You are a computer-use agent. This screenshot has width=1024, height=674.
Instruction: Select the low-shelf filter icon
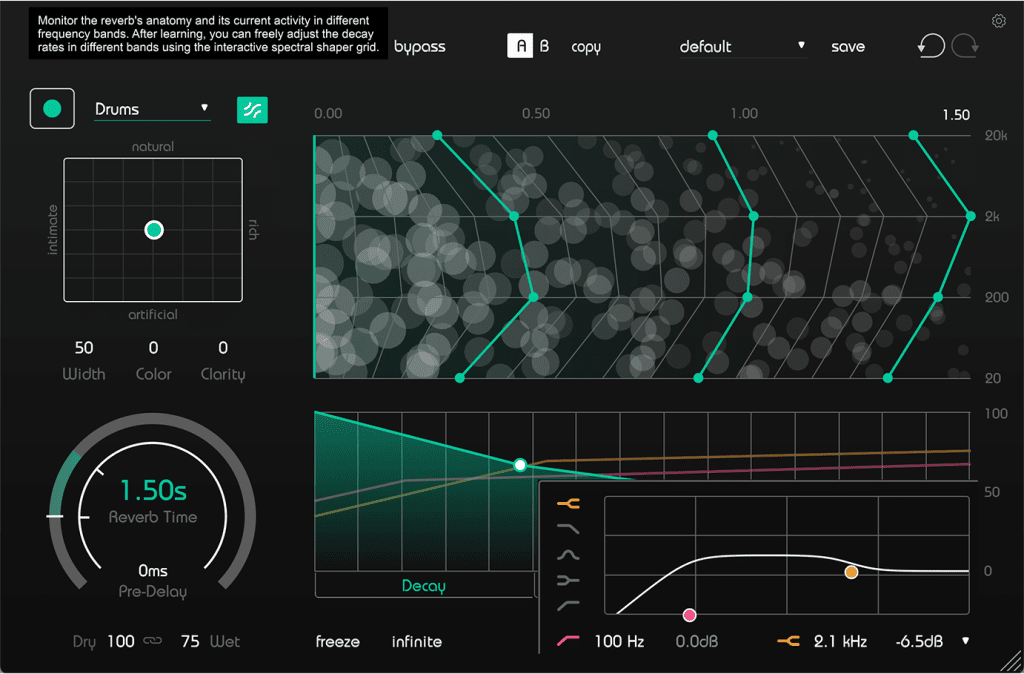(567, 581)
